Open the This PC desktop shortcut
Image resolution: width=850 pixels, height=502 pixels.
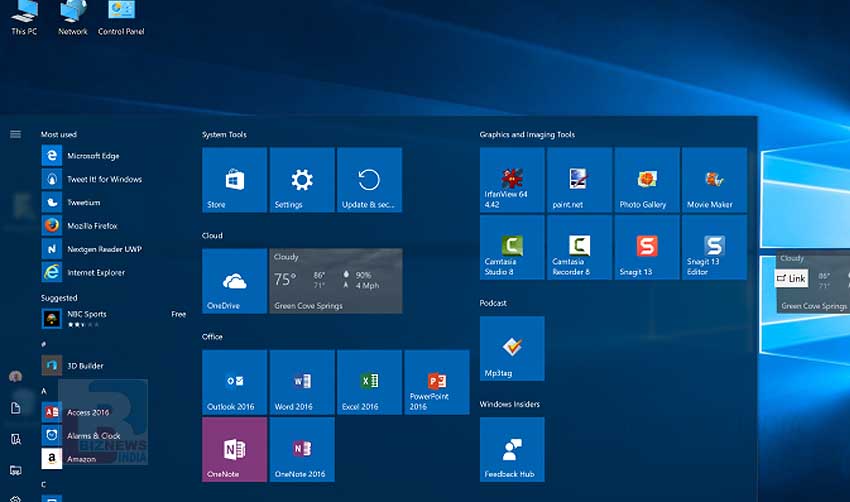point(24,17)
